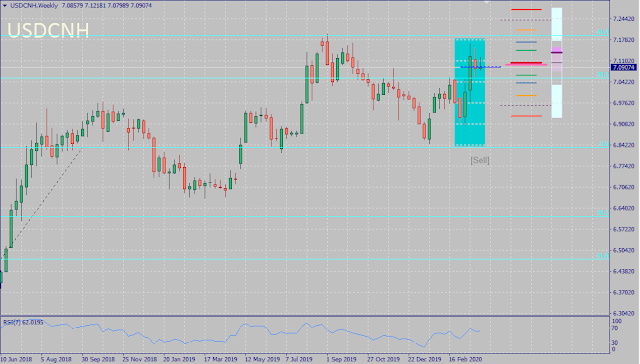Screen dimensions: 640x364
Task: Select the -61.8 Fibonacci level label
Action: coord(602,32)
